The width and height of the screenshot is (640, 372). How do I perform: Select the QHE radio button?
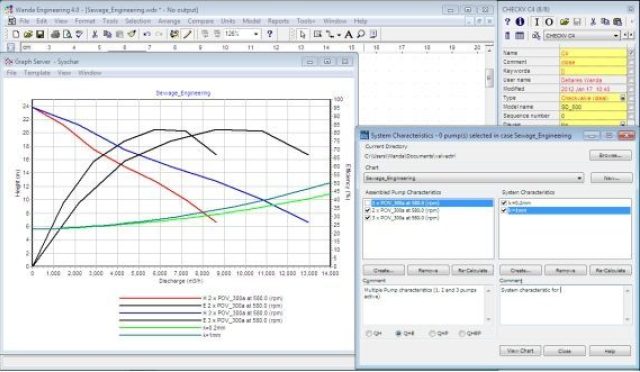point(398,333)
